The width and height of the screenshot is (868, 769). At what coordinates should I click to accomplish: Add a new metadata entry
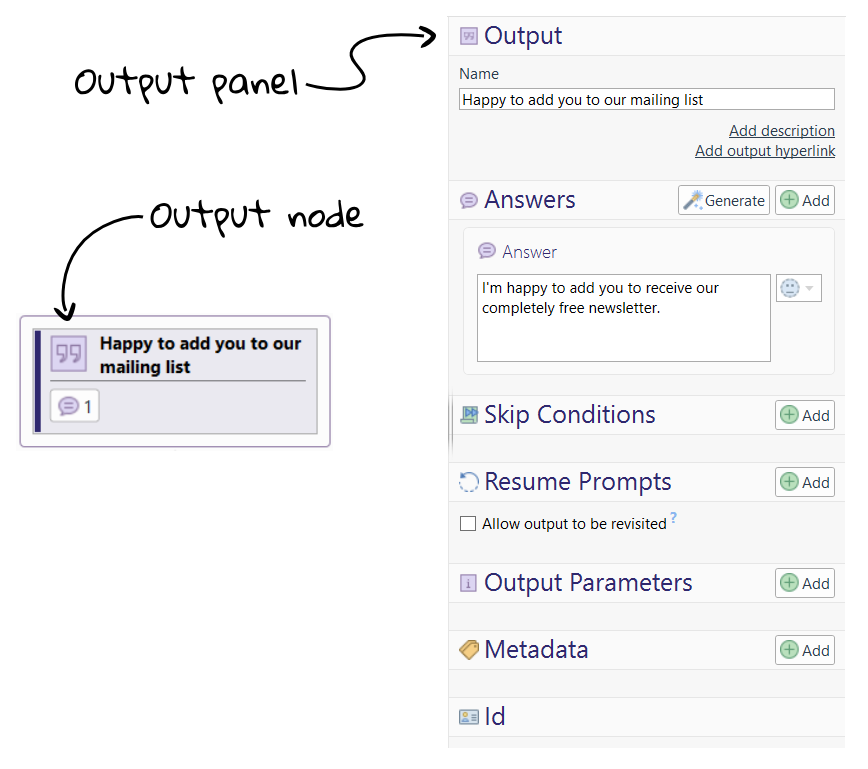(804, 649)
